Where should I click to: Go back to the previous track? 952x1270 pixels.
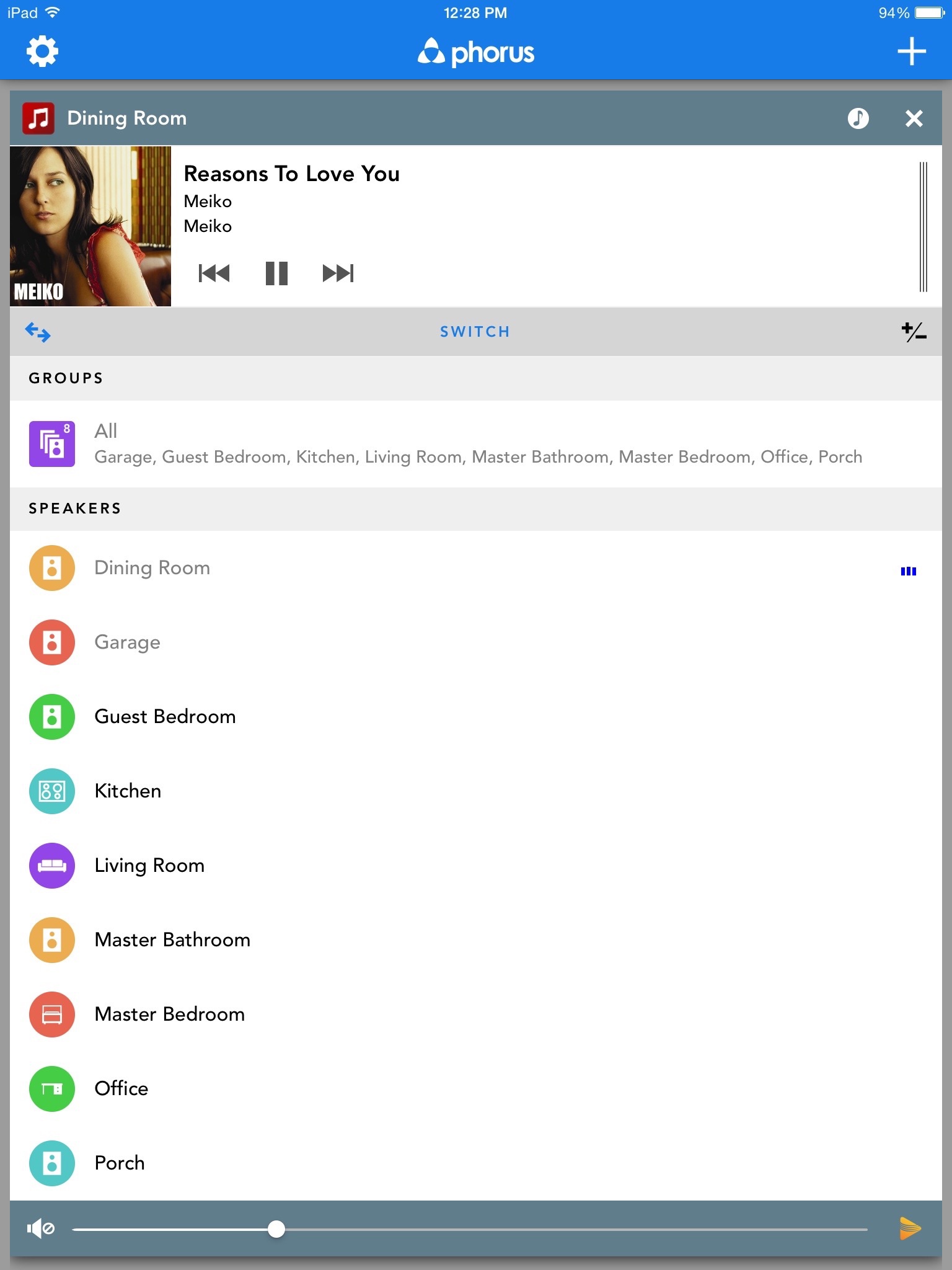(x=214, y=273)
